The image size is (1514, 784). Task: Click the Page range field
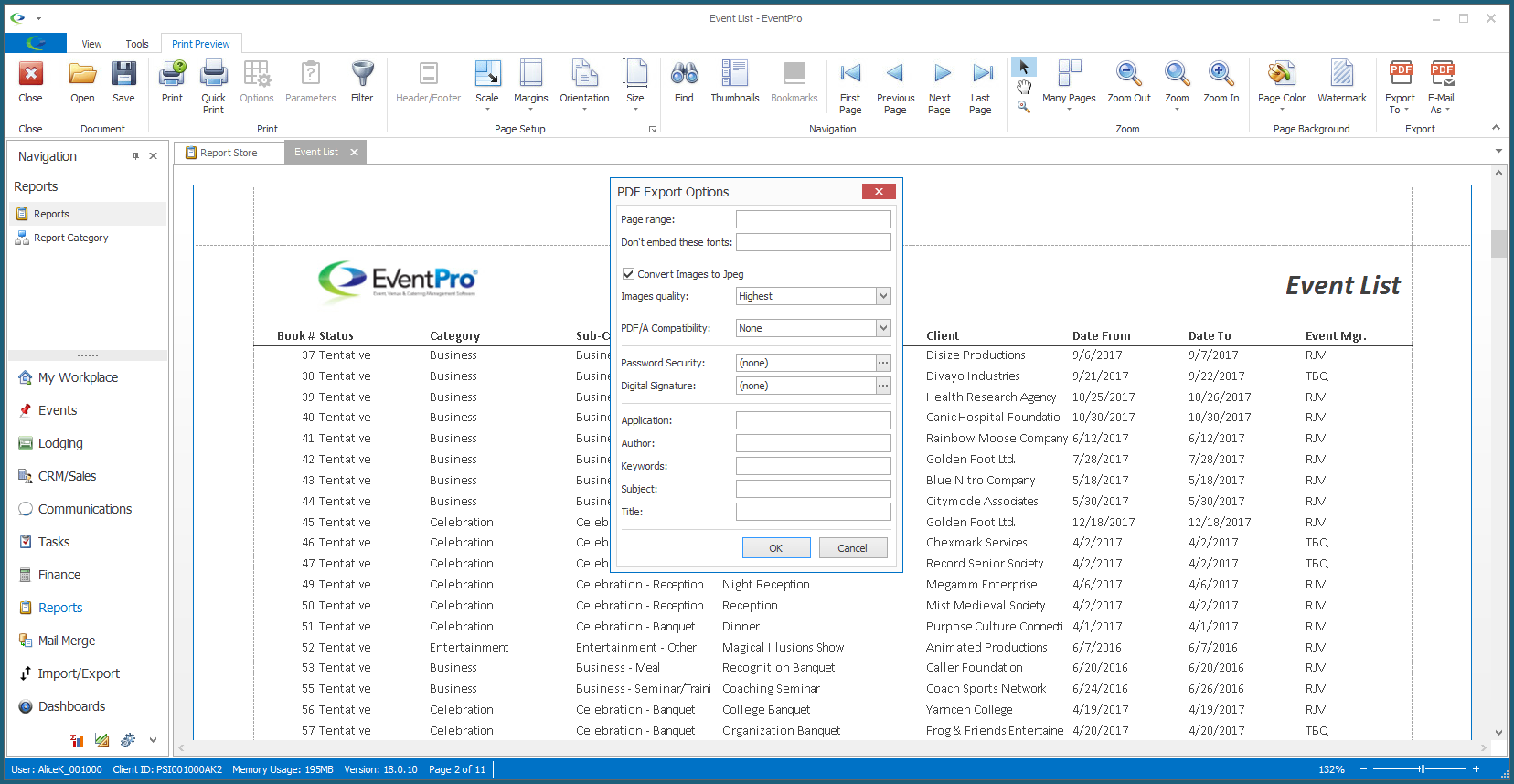[x=814, y=219]
